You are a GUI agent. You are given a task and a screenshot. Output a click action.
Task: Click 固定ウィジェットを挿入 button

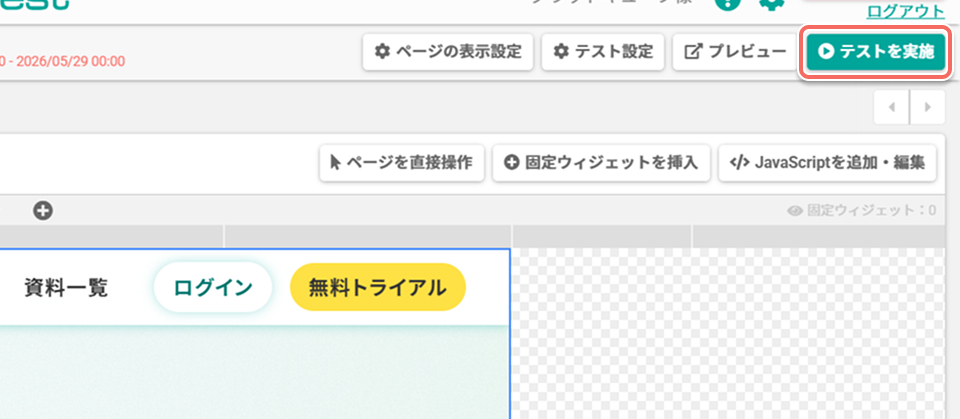[601, 163]
